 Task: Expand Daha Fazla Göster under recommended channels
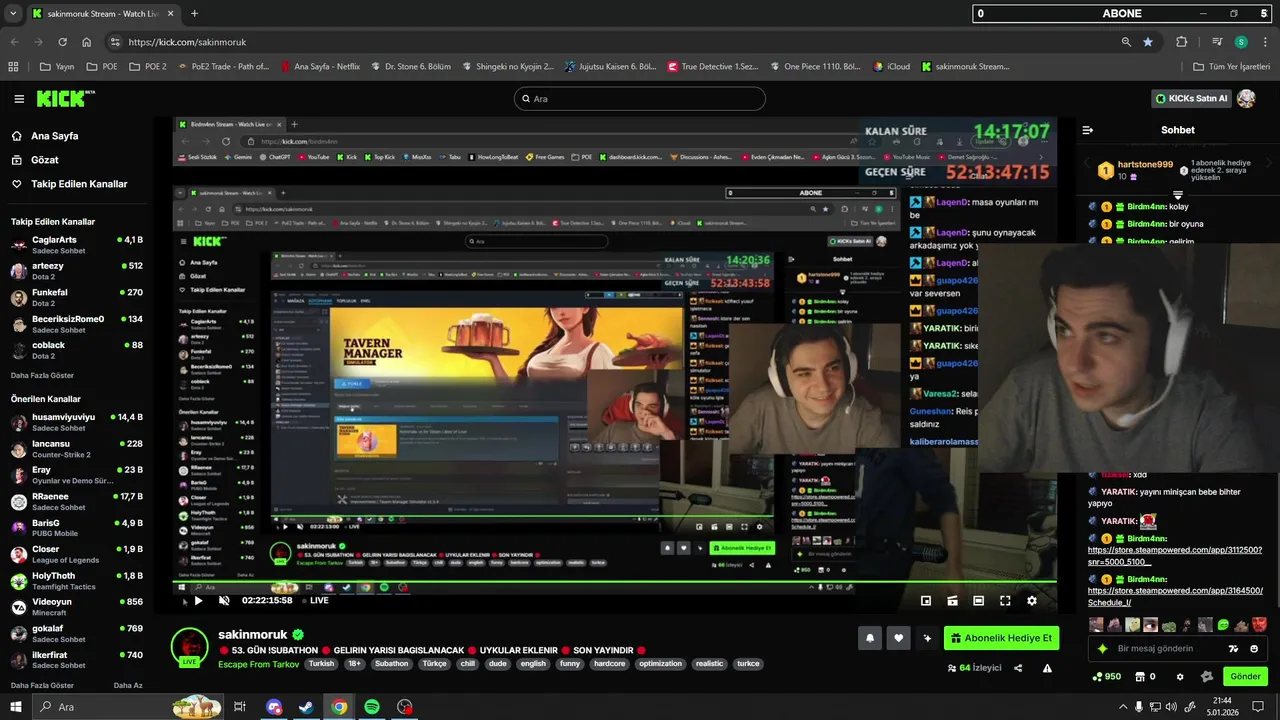[42, 685]
